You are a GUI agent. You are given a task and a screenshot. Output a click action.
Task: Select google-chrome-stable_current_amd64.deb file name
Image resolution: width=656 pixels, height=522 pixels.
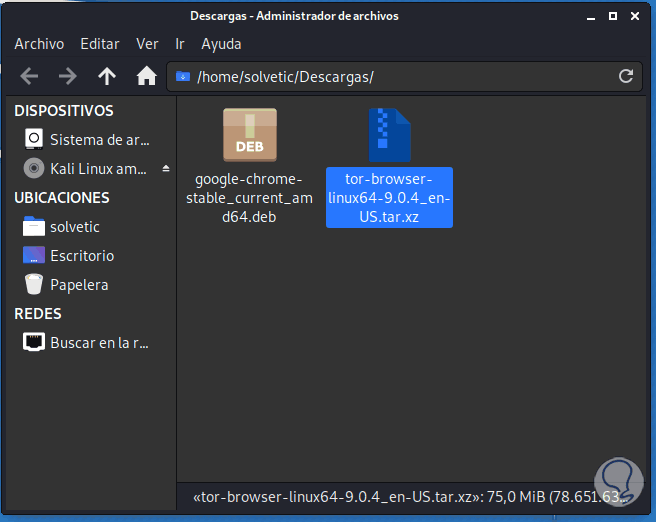(249, 198)
